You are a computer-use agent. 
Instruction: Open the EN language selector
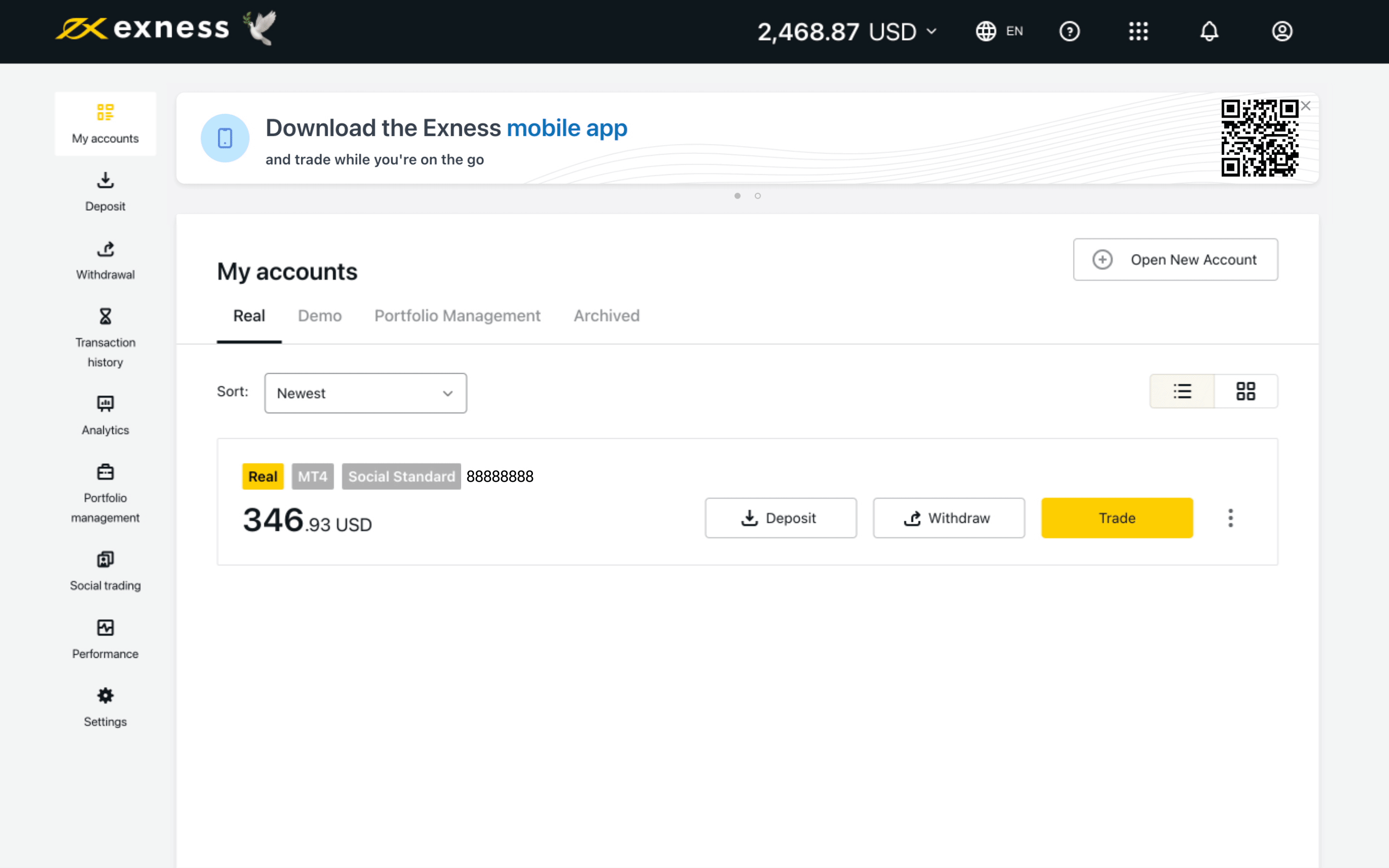pyautogui.click(x=999, y=31)
